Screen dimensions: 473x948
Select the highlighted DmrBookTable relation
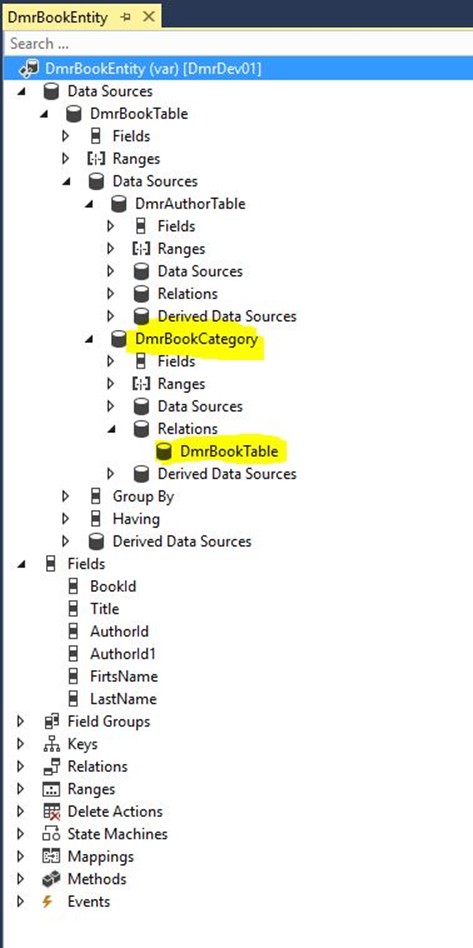[x=229, y=452]
